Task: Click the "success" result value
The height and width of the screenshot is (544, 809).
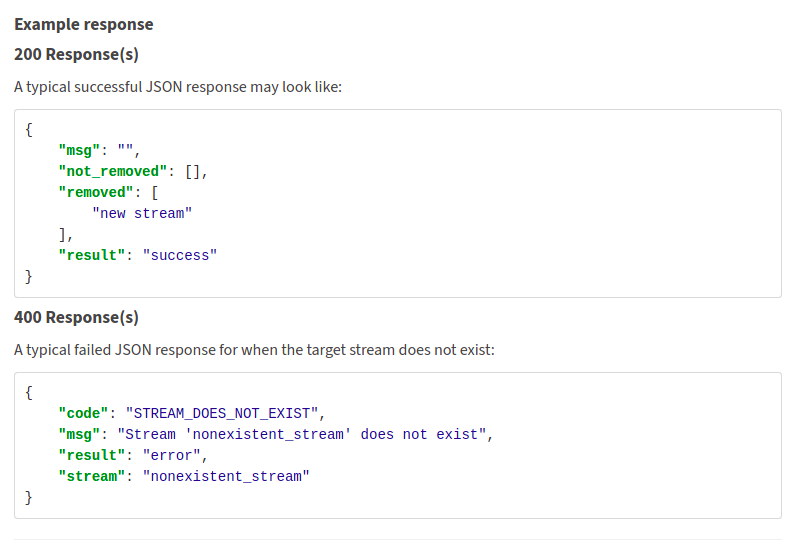Action: click(x=180, y=255)
